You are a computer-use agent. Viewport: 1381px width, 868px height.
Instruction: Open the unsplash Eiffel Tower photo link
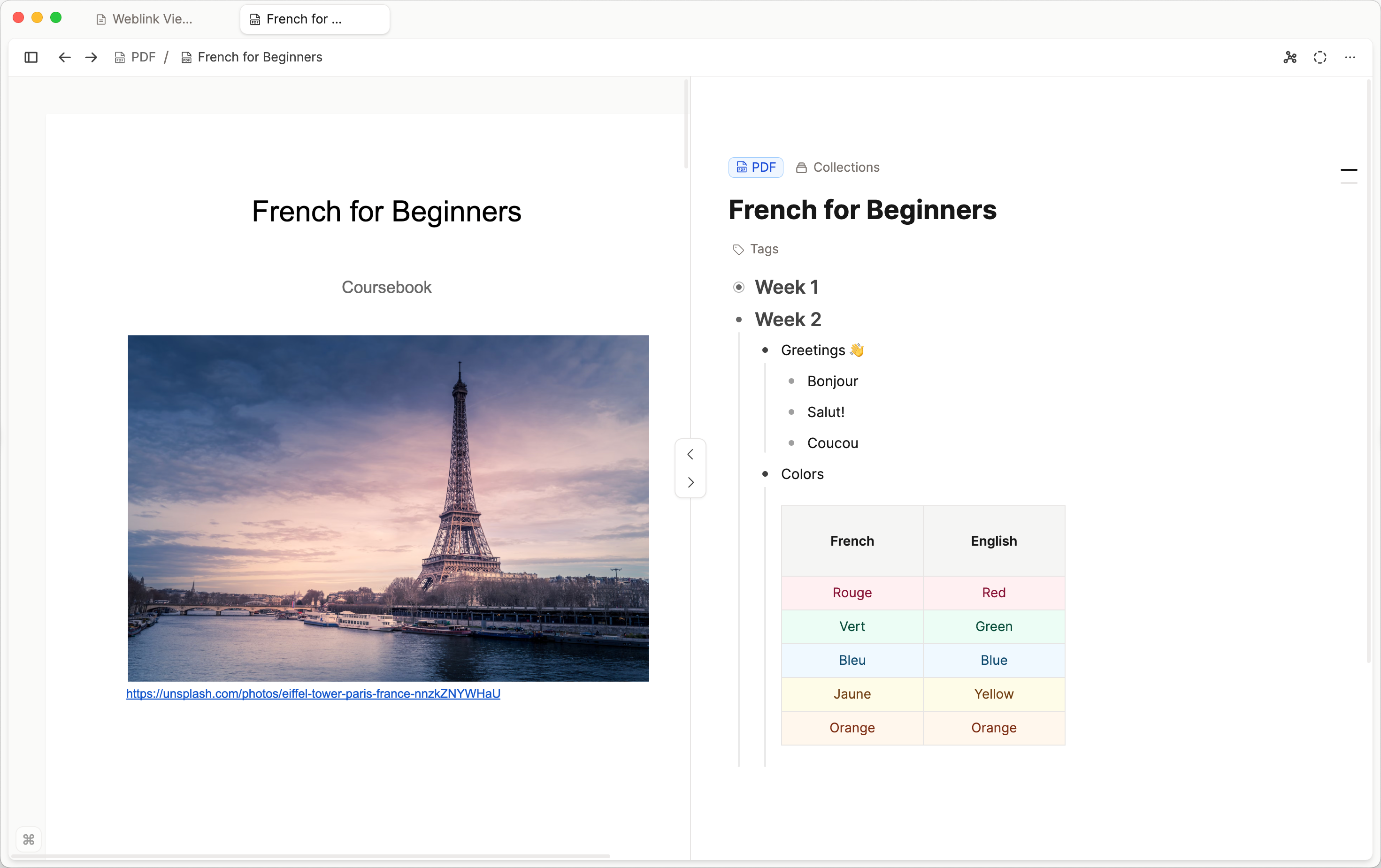pos(313,694)
